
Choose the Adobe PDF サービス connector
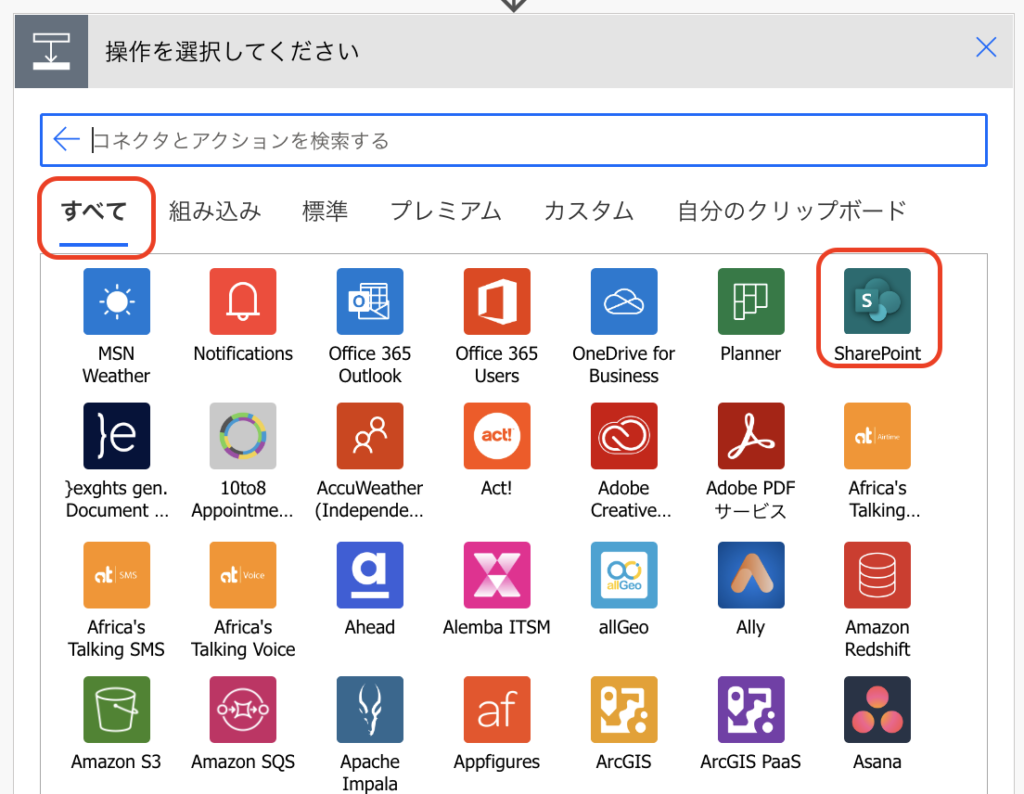point(751,436)
